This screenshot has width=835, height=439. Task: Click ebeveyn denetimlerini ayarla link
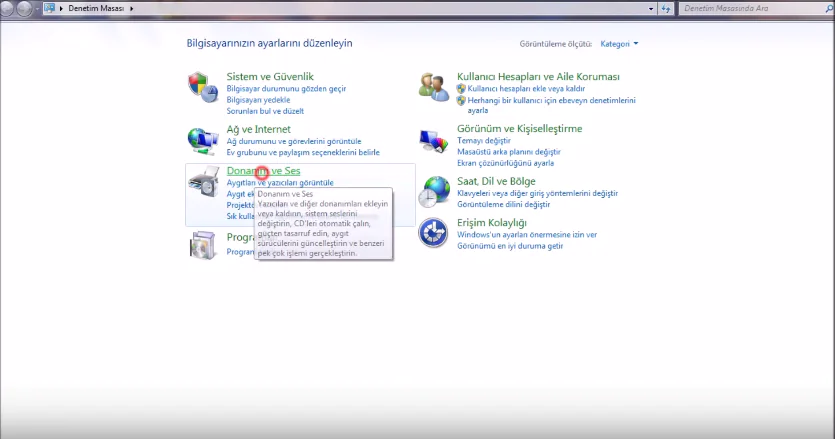click(551, 105)
